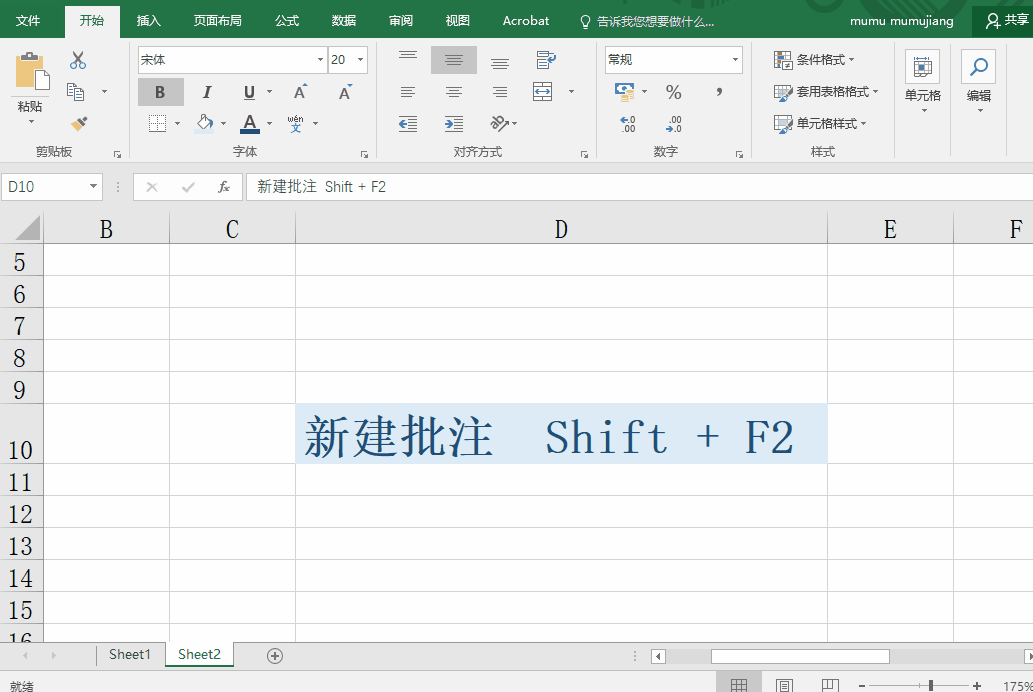Increase decimal places
1033x692 pixels.
628,124
